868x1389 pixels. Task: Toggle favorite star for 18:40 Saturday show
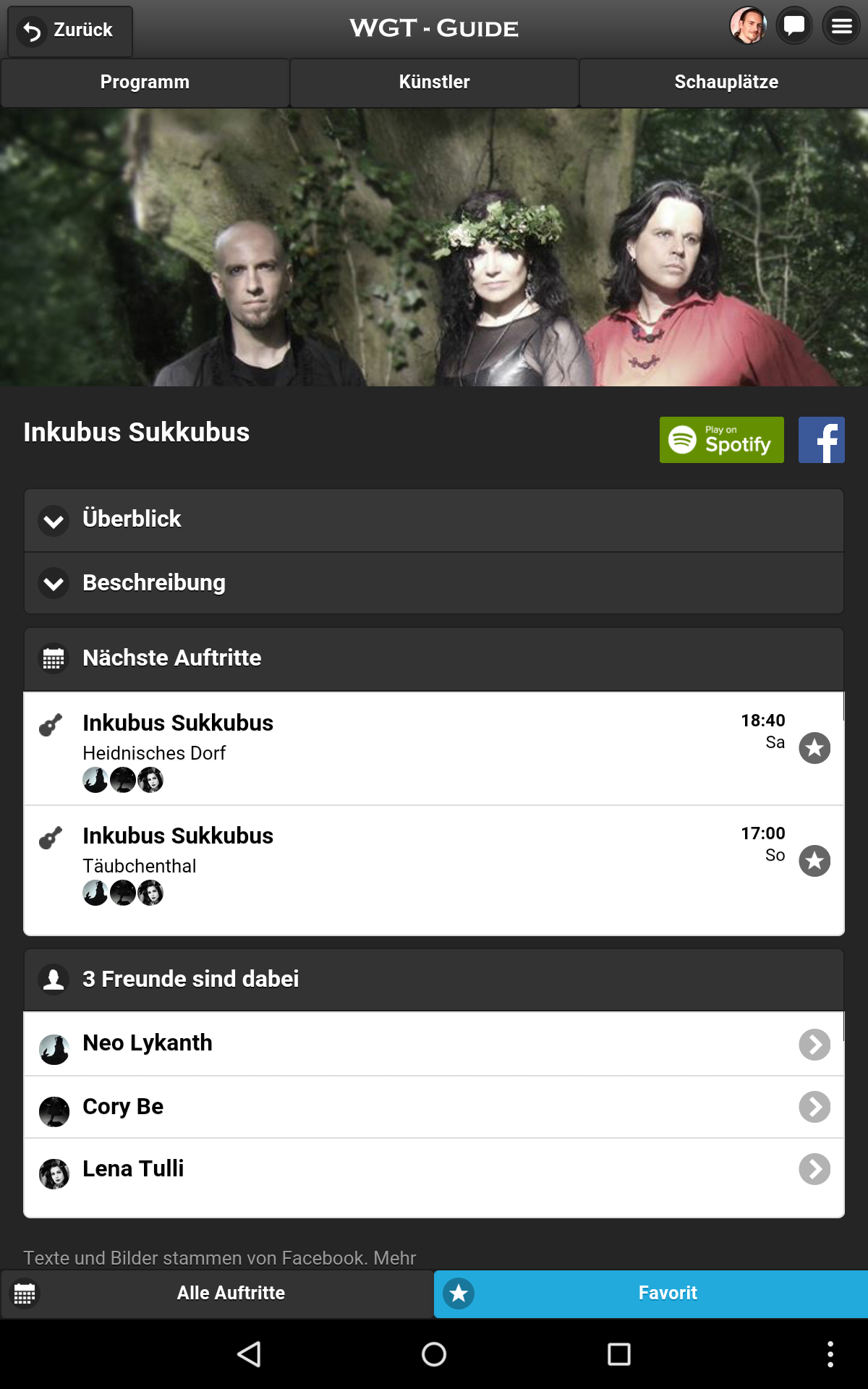(x=814, y=748)
